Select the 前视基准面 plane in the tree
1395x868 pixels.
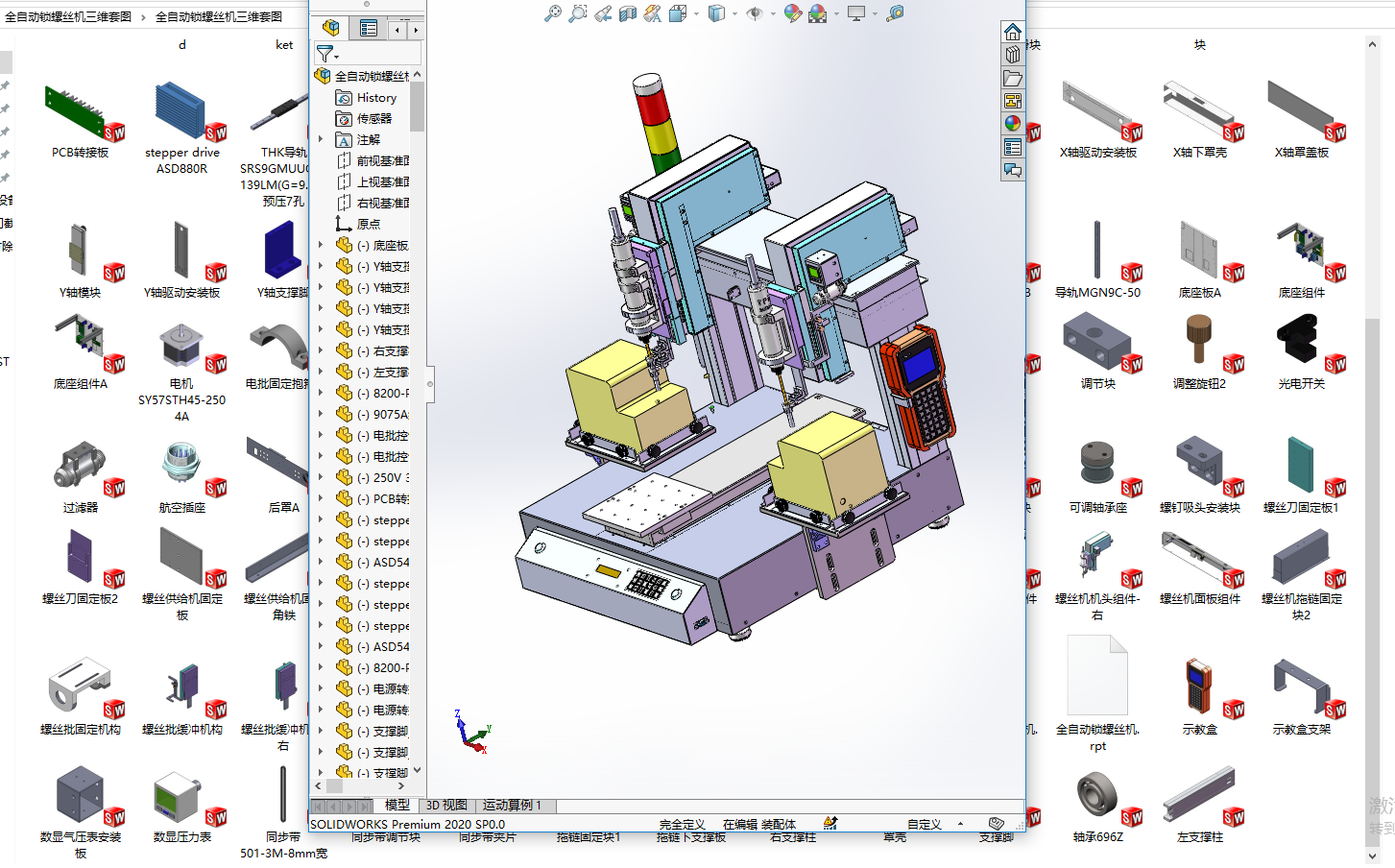tap(373, 161)
